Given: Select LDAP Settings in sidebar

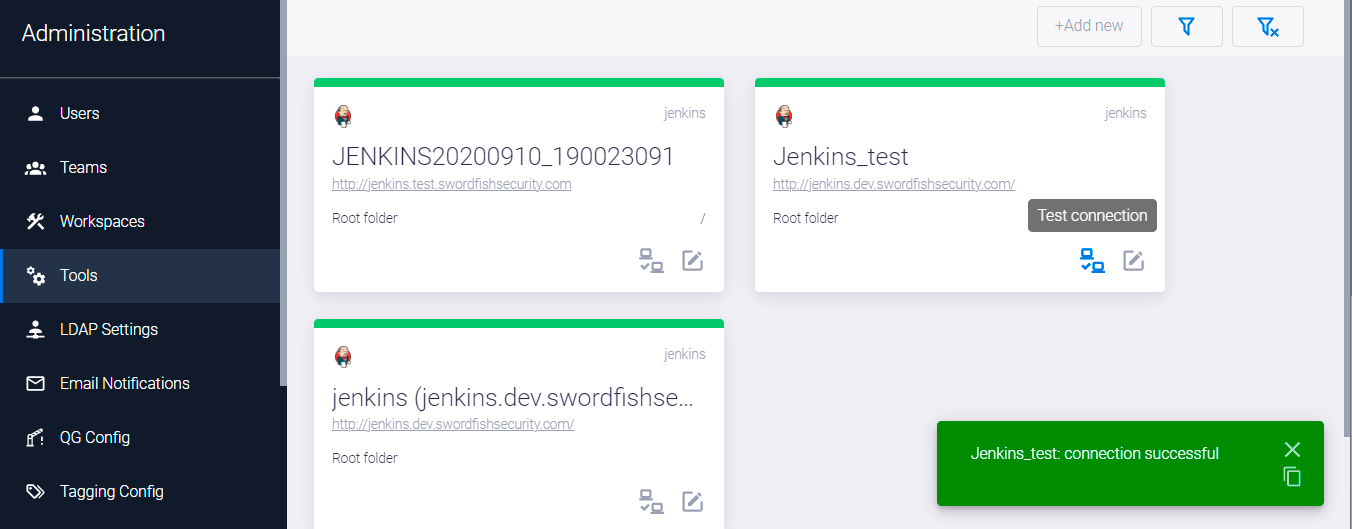Looking at the screenshot, I should point(108,330).
